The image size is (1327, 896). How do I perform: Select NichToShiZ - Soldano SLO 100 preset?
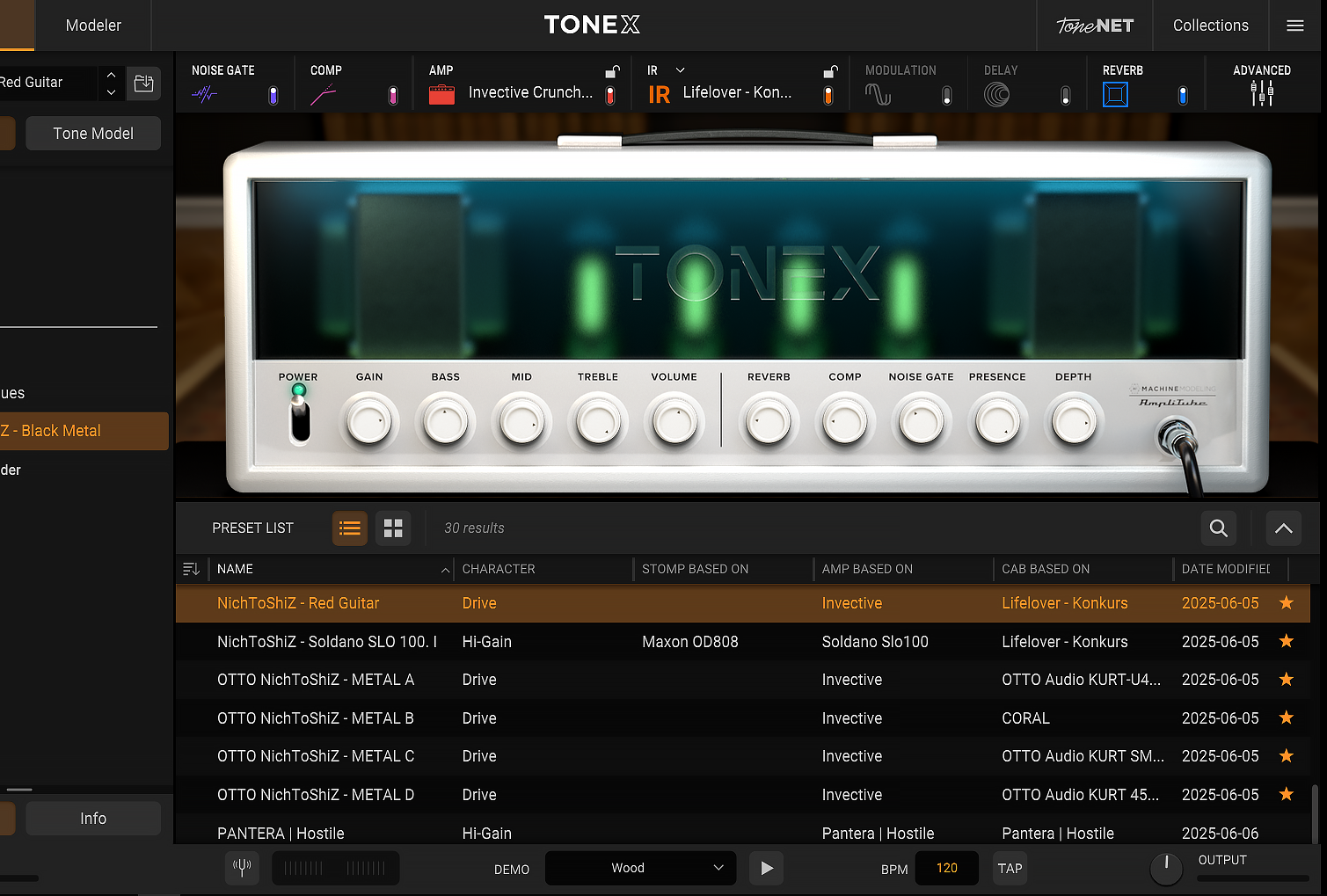pos(743,641)
